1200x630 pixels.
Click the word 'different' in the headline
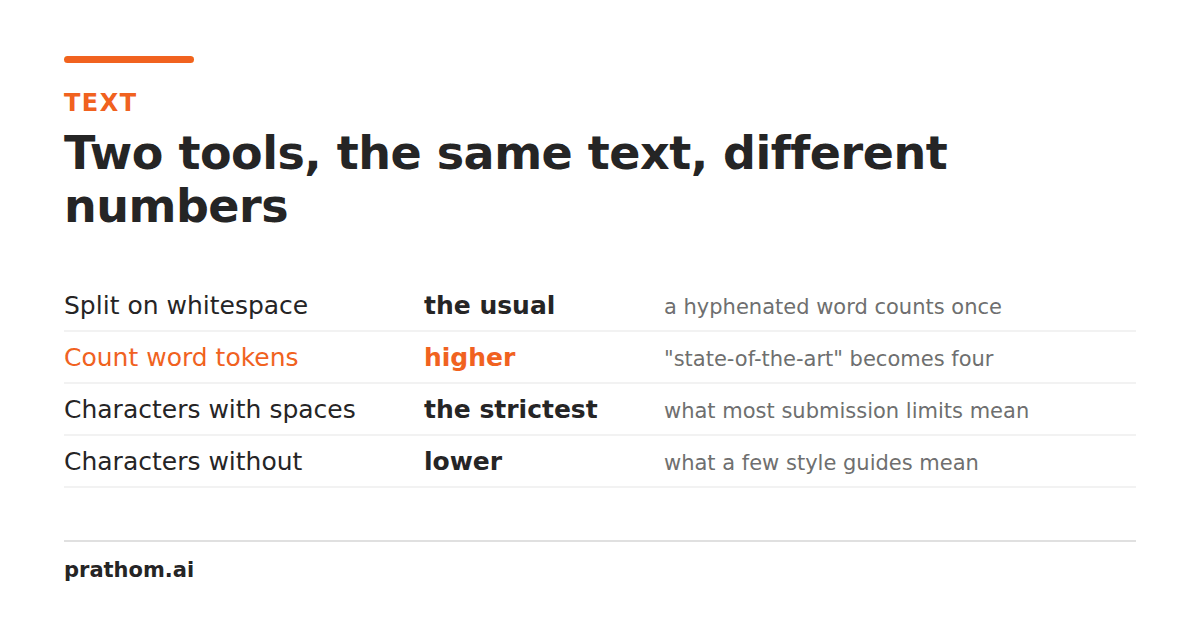[x=835, y=154]
